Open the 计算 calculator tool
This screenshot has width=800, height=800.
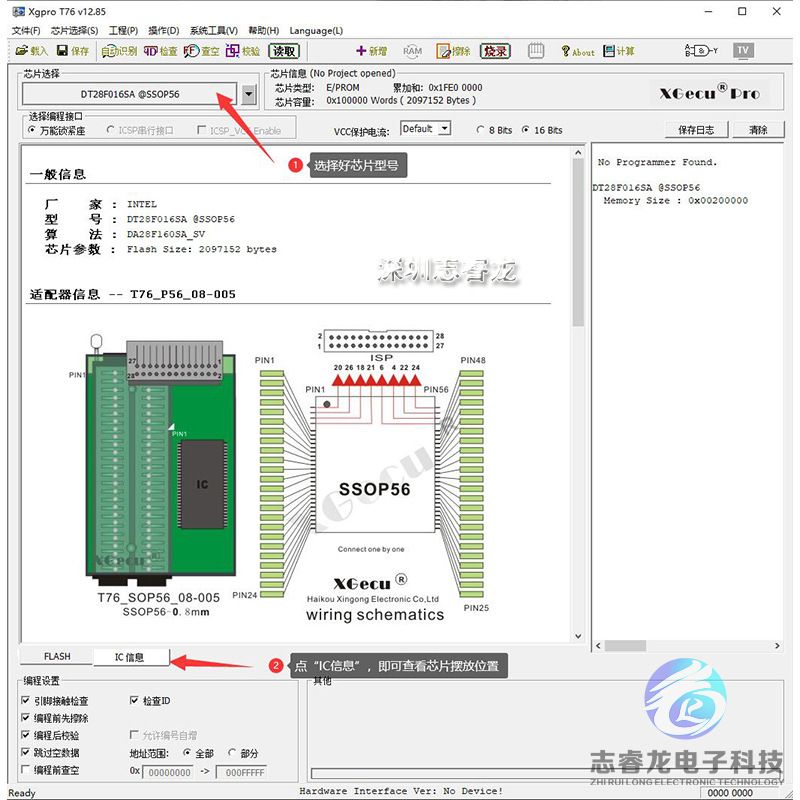(618, 51)
